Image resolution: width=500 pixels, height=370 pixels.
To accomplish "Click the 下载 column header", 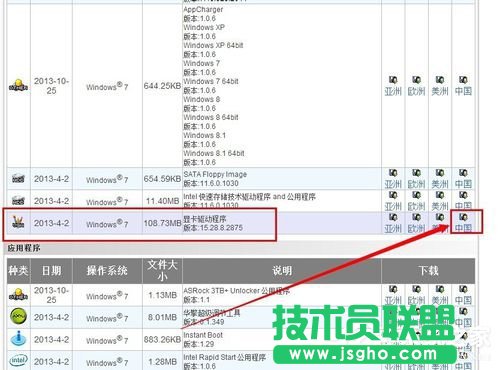I will coord(428,271).
